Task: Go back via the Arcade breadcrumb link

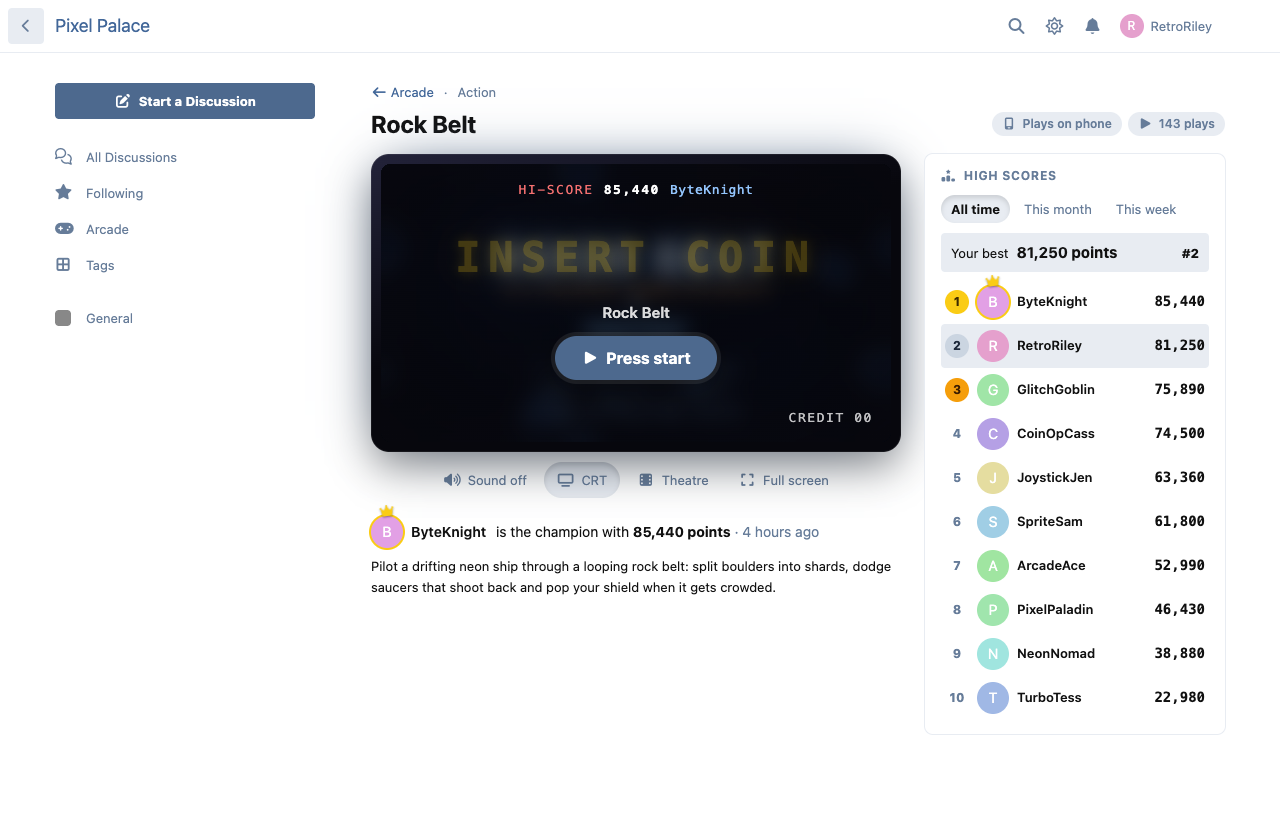Action: click(x=403, y=92)
